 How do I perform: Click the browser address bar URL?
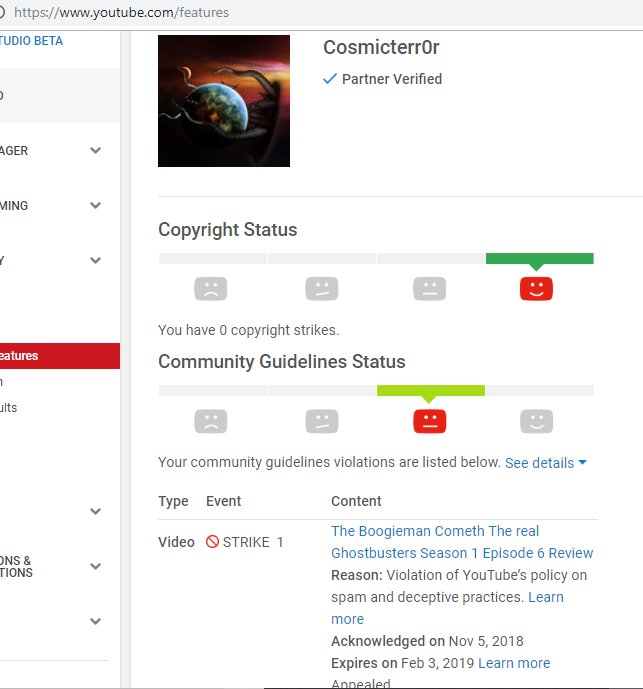pyautogui.click(x=121, y=12)
